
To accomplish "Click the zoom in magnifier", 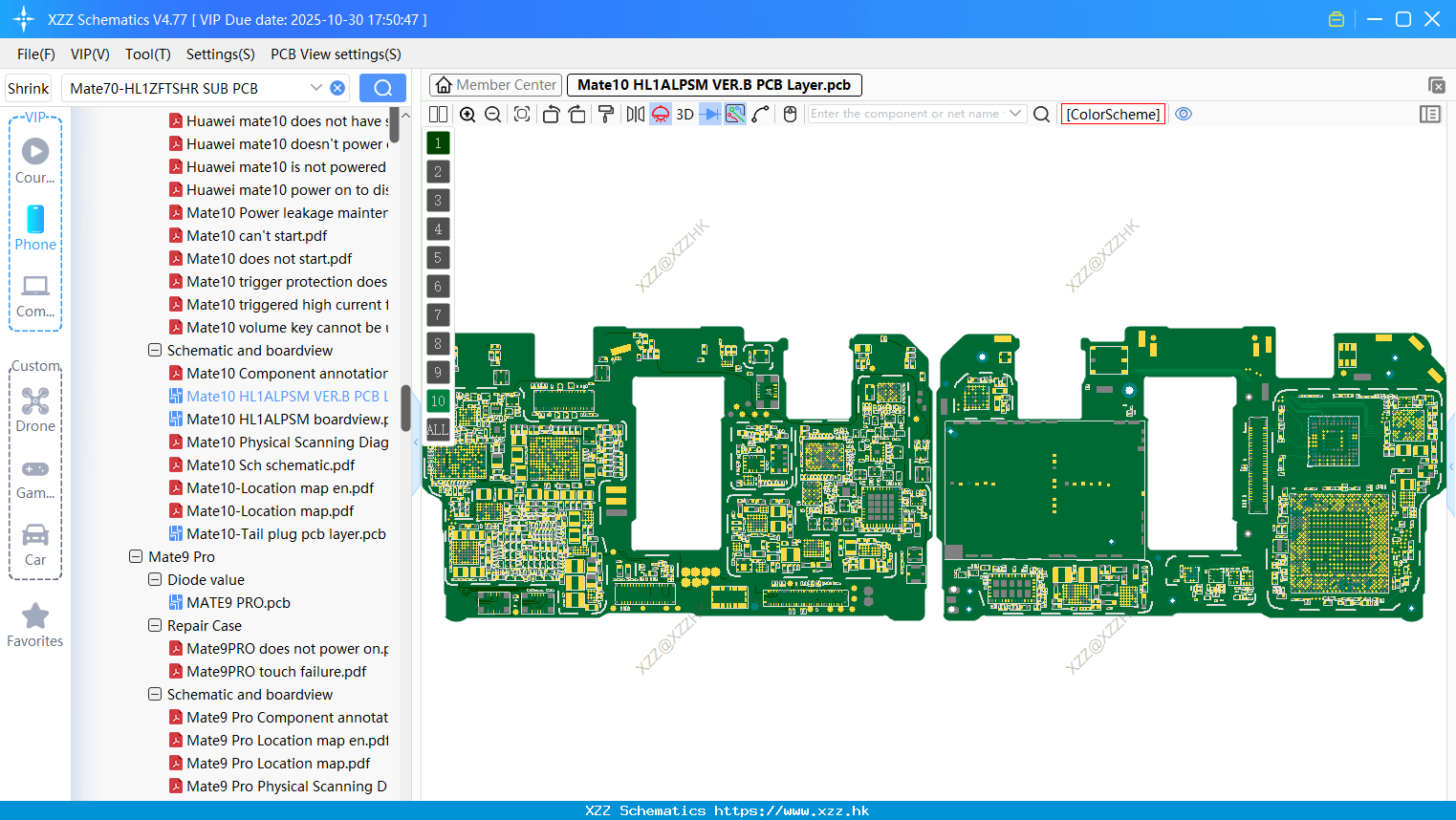I will point(467,114).
